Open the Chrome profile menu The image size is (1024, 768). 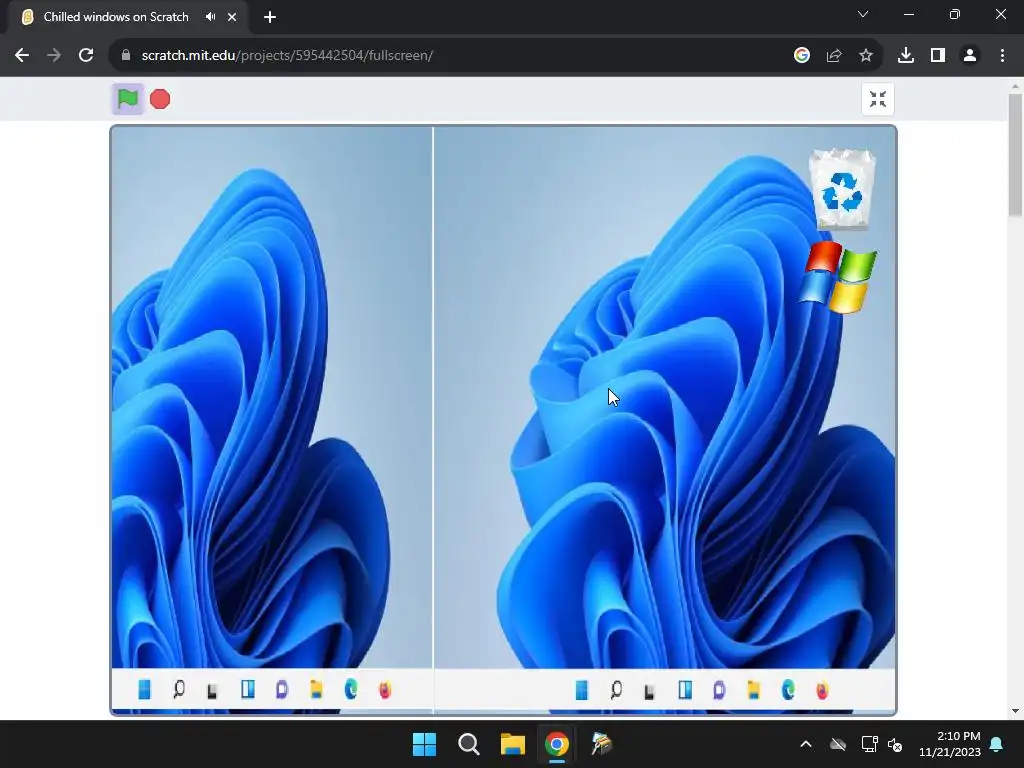[970, 56]
